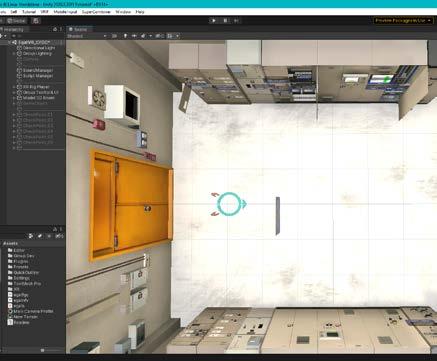Select Directional Light in the Hierarchy
Screen dimensions: 437x361
tap(39, 48)
